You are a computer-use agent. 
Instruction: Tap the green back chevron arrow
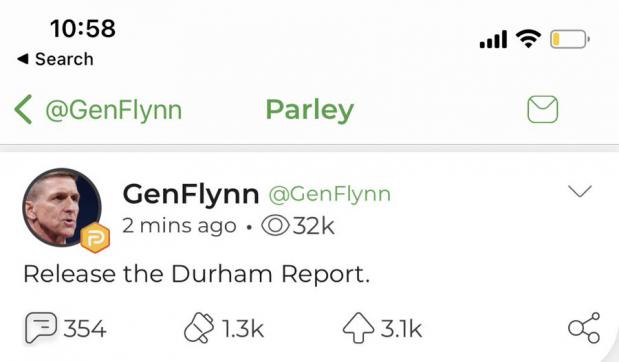point(23,110)
